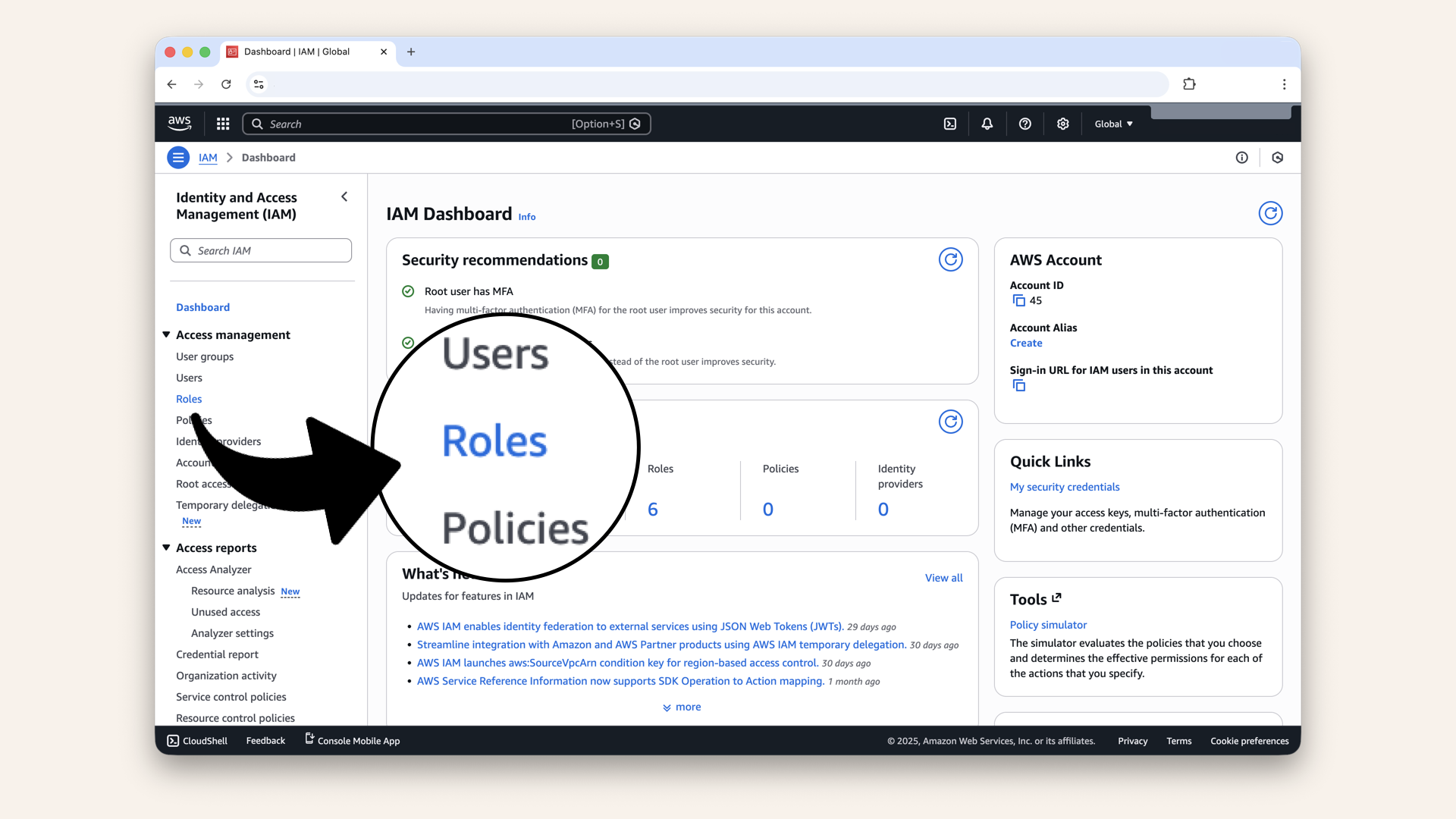Open the AWS services grid menu

click(222, 124)
